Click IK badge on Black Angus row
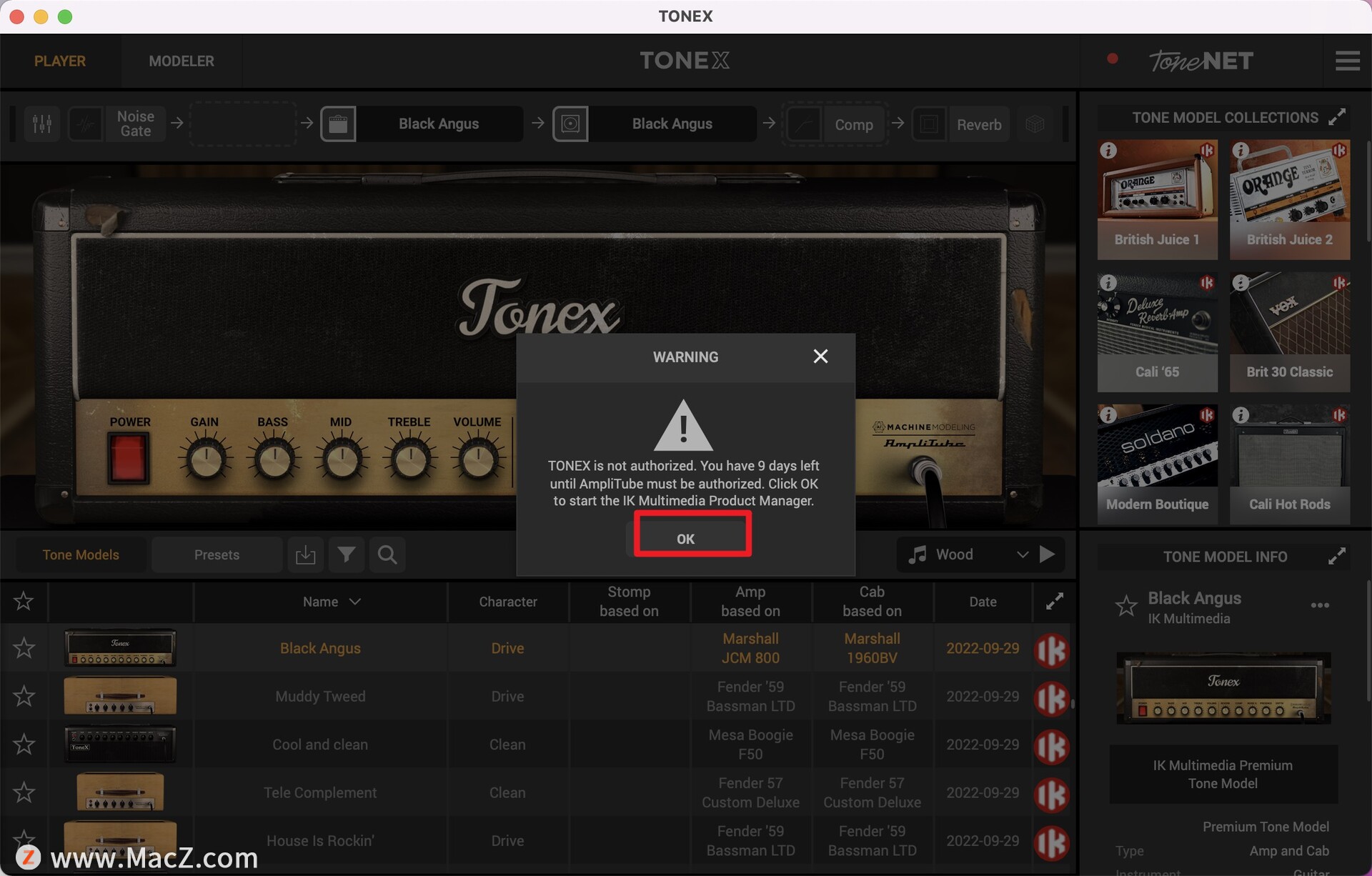Viewport: 1372px width, 876px height. click(1051, 649)
